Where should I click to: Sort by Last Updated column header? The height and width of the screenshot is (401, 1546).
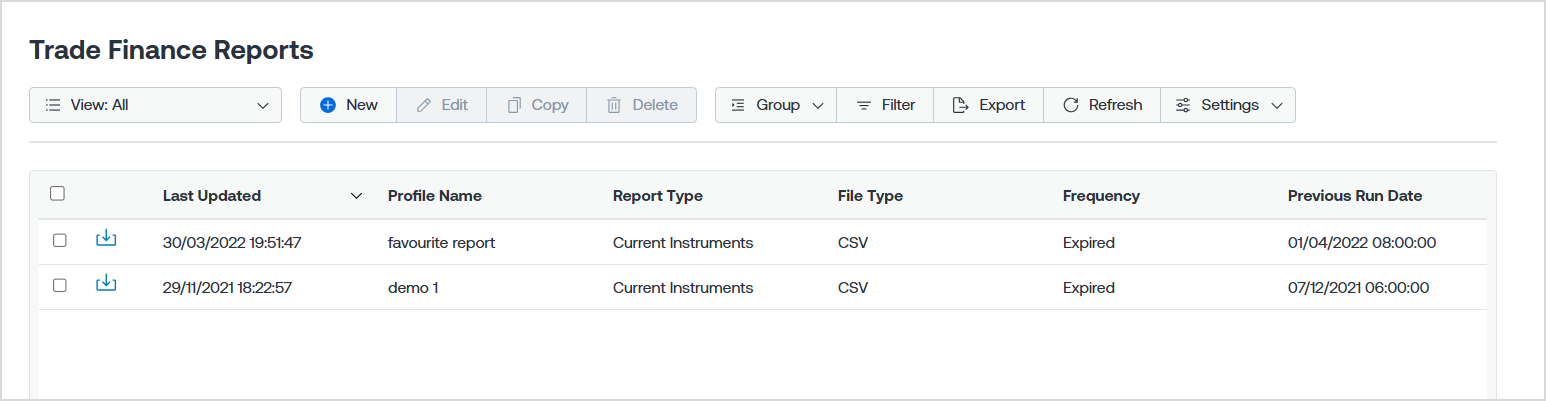click(212, 196)
